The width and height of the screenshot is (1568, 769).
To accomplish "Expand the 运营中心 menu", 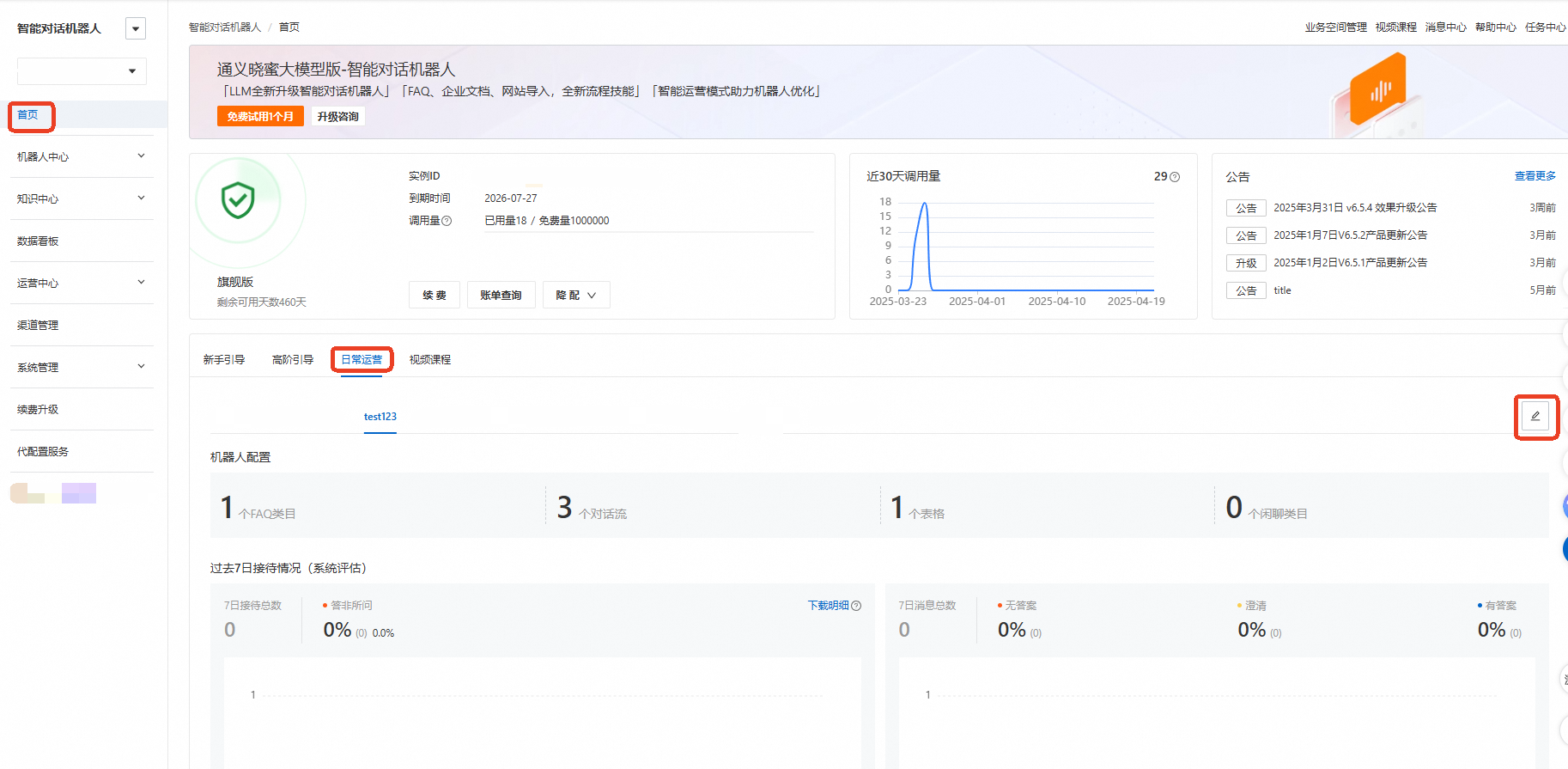I will click(x=82, y=283).
